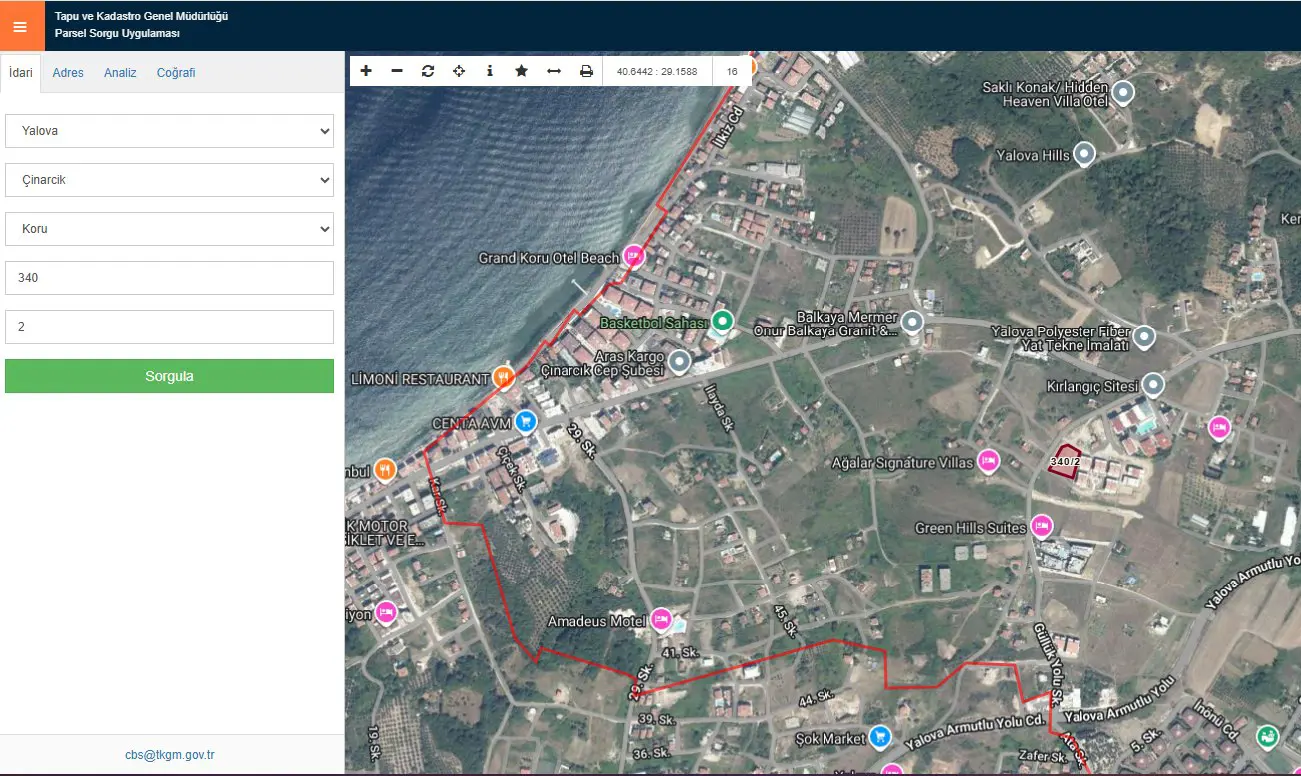Refresh the map view
Image resolution: width=1301 pixels, height=776 pixels.
click(428, 71)
